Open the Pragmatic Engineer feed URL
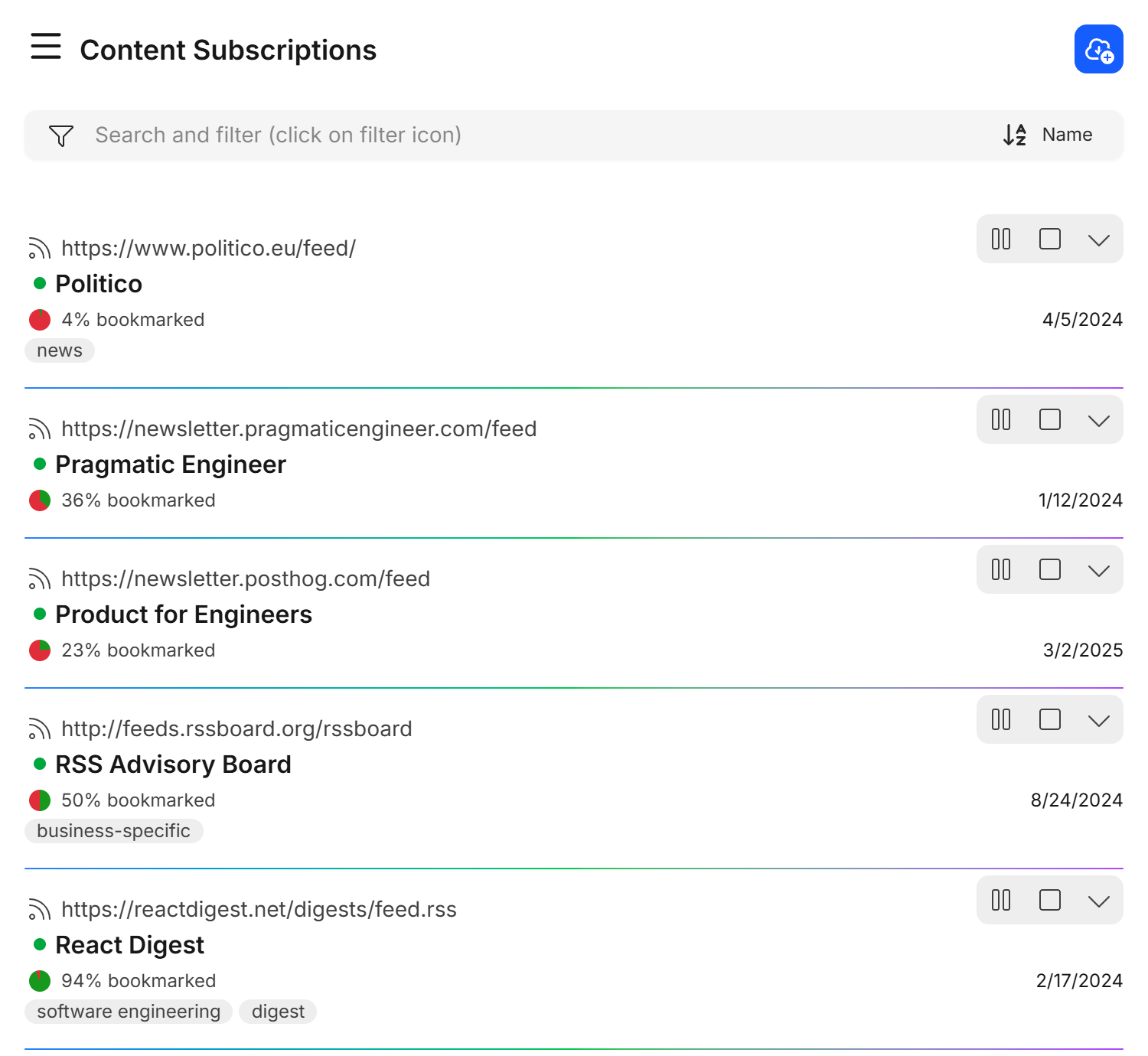 click(x=298, y=429)
